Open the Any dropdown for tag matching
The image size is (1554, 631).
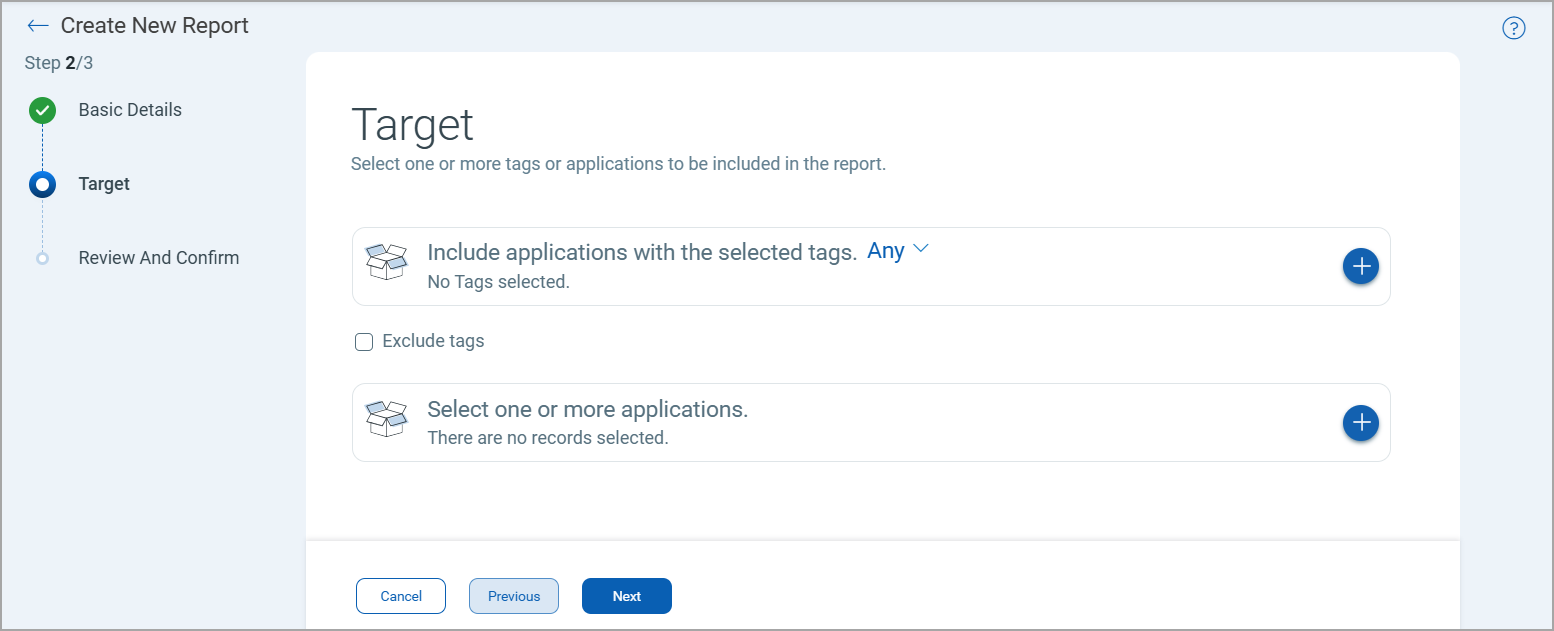[898, 251]
